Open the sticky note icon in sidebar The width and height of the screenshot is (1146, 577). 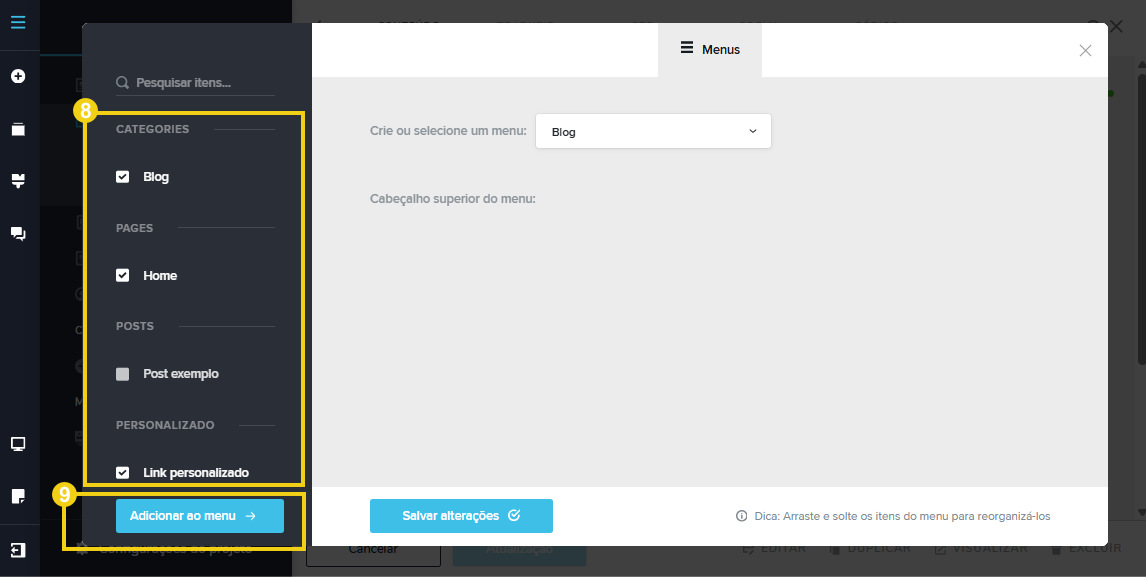pyautogui.click(x=18, y=497)
